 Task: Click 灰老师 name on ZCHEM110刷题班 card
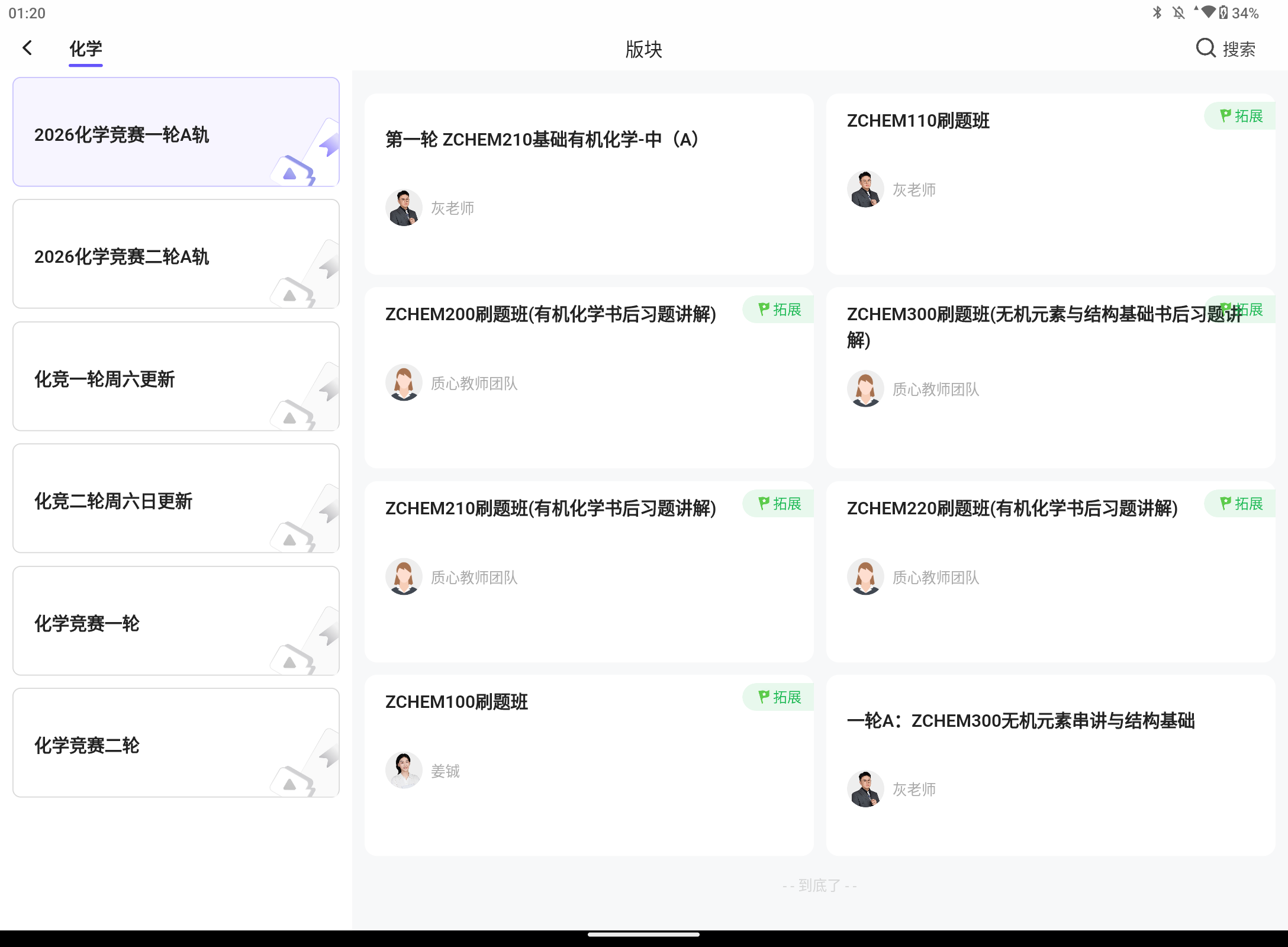pyautogui.click(x=914, y=190)
